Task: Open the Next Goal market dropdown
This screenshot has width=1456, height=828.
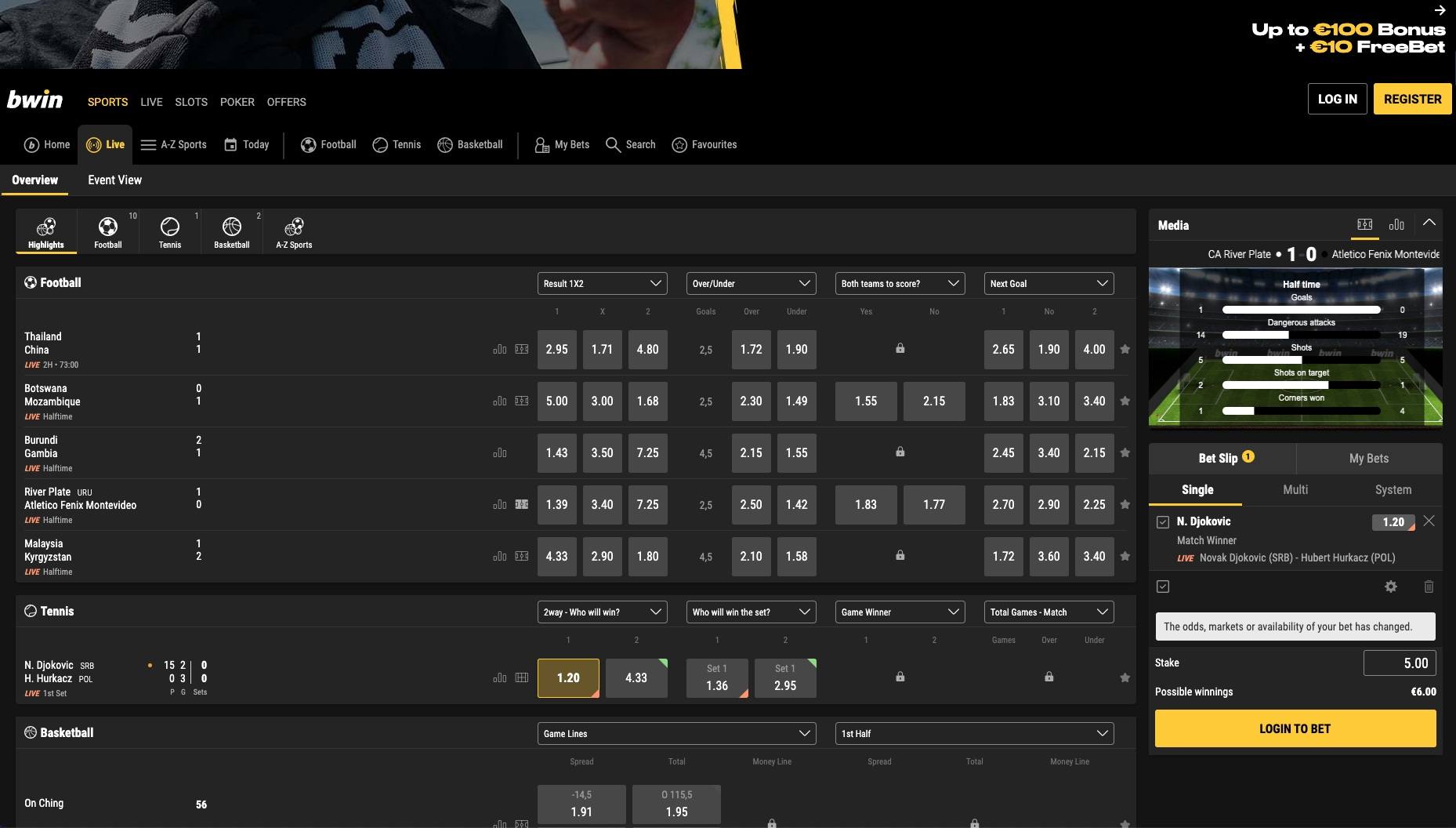Action: [1048, 283]
